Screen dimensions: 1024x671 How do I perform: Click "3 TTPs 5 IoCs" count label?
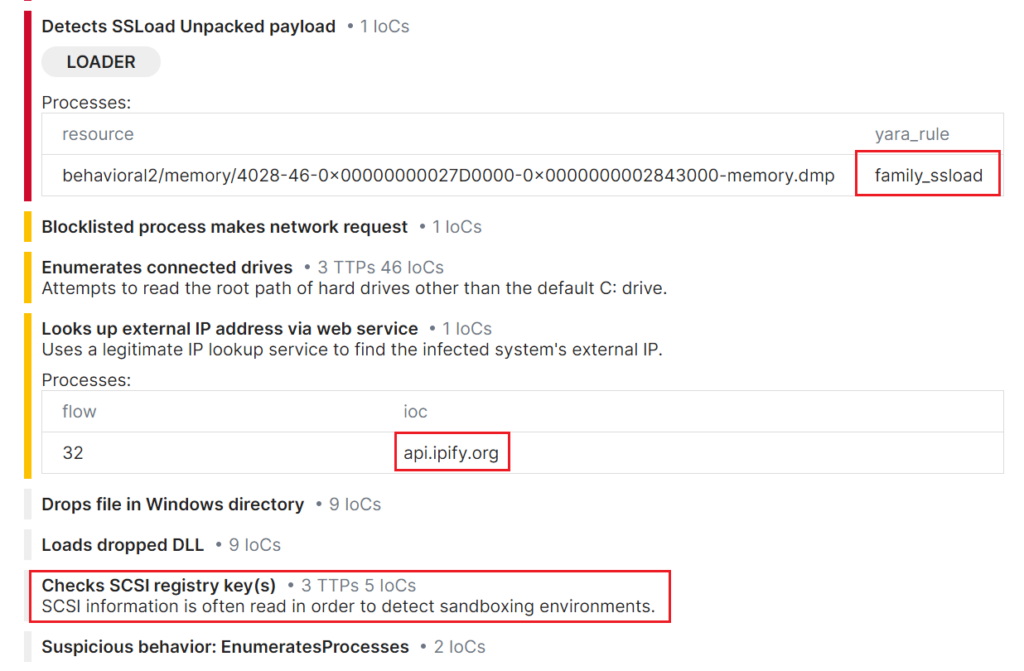(x=358, y=585)
